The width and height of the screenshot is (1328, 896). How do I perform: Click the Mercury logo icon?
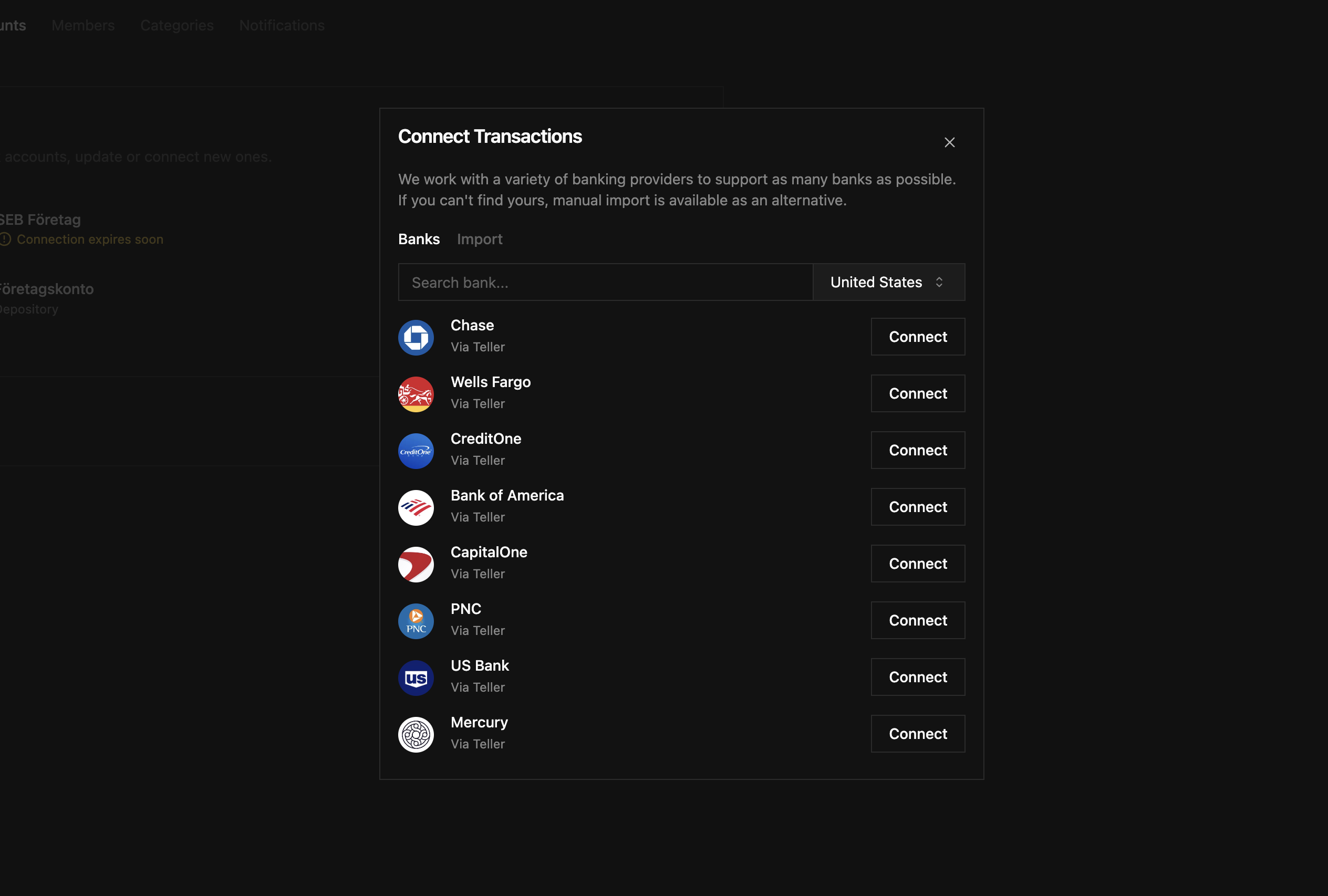(416, 734)
